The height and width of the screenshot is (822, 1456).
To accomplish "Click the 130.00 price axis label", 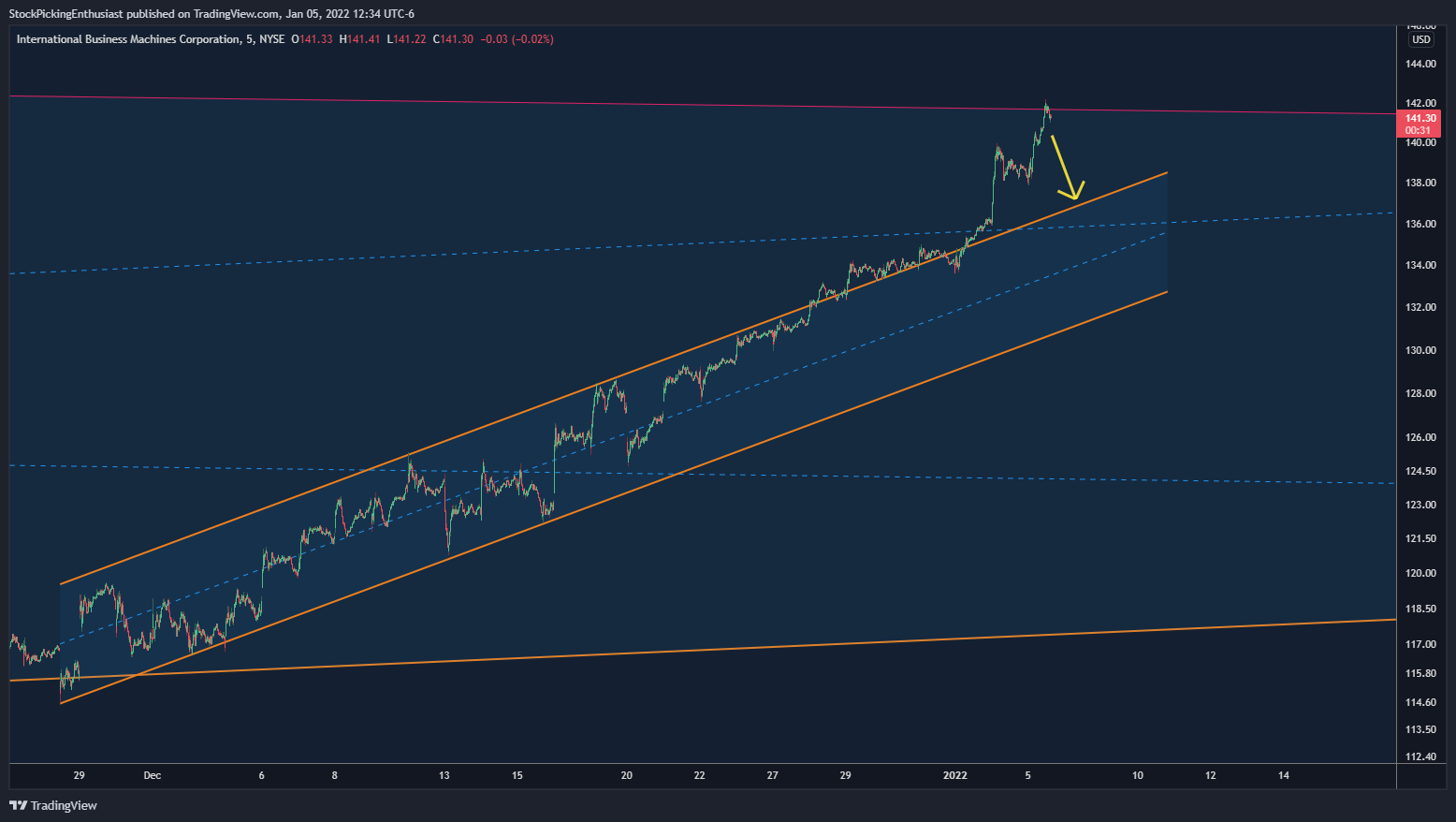I will [1420, 350].
